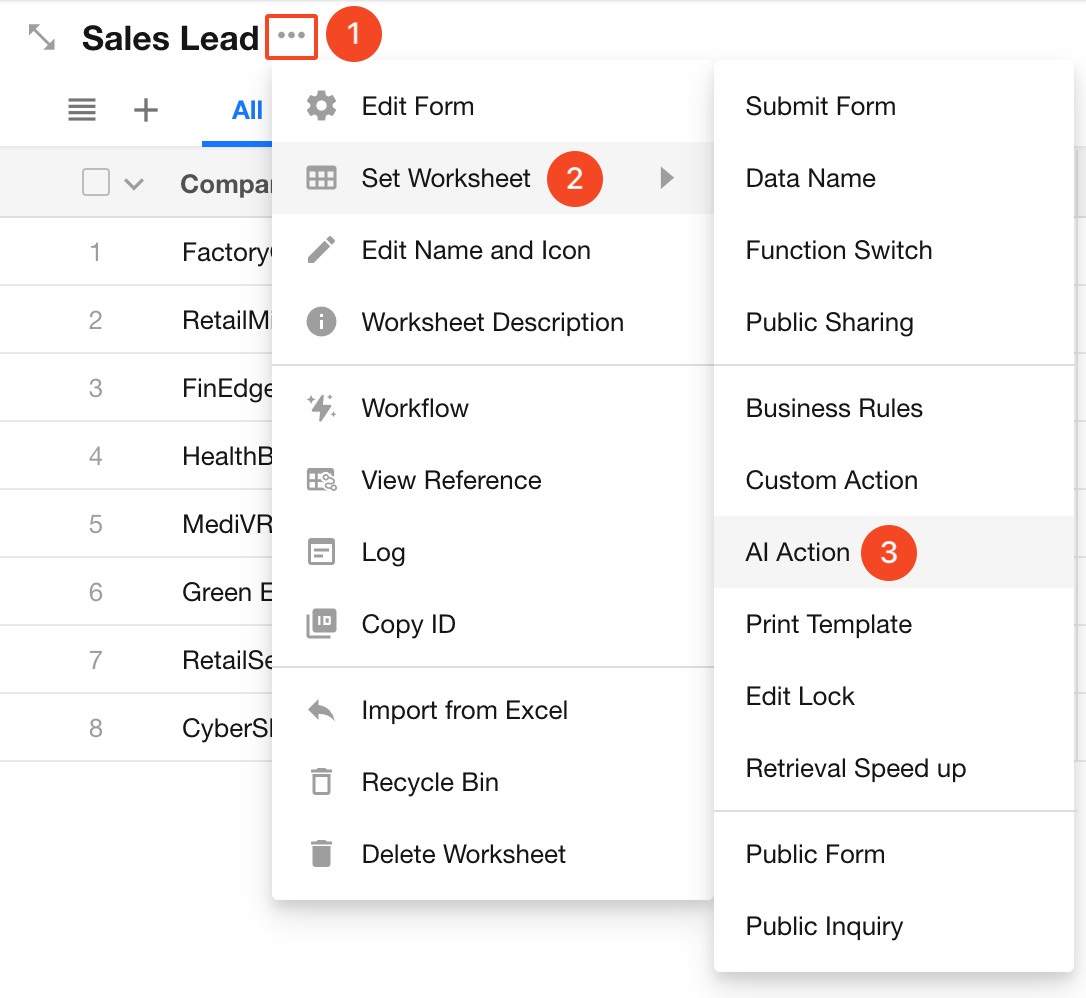Click Import from Excel option

(x=464, y=710)
